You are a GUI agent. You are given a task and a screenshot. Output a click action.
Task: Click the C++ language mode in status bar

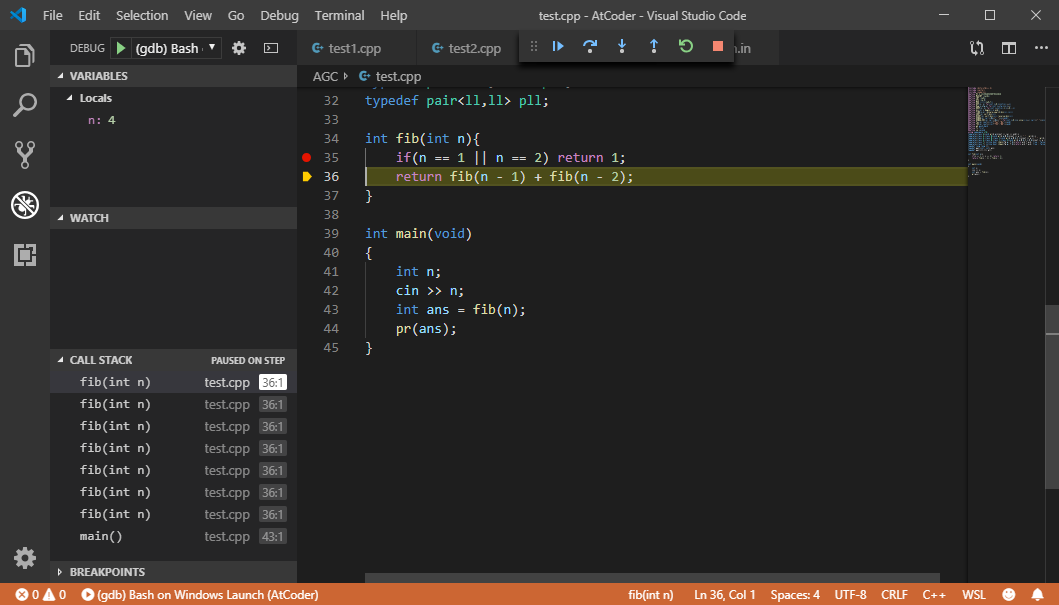934,595
